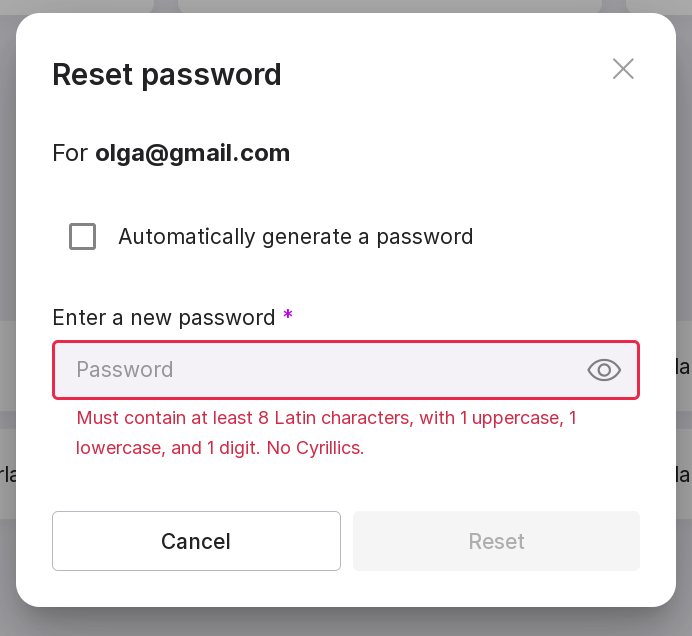Screen dimensions: 692x636
Task: Close the Reset password dialog
Action: click(623, 69)
